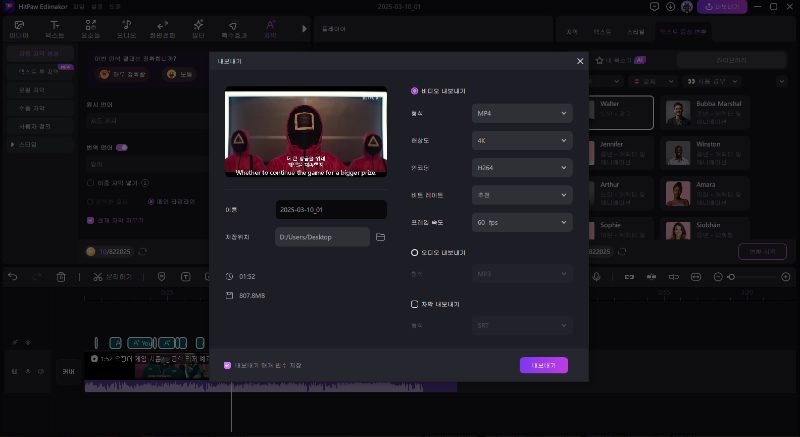Click the video preview thumbnail in the dialog
Viewport: 800px width, 437px height.
coord(306,135)
